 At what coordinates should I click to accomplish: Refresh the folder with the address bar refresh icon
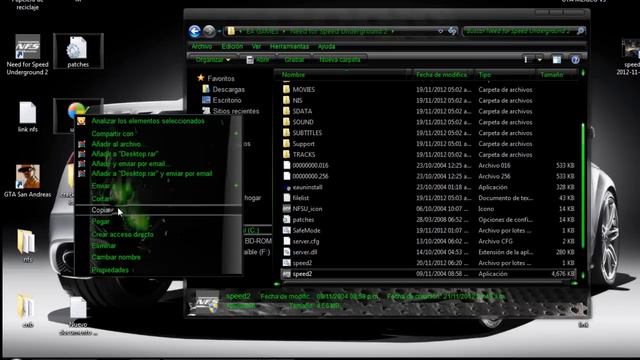pos(453,31)
